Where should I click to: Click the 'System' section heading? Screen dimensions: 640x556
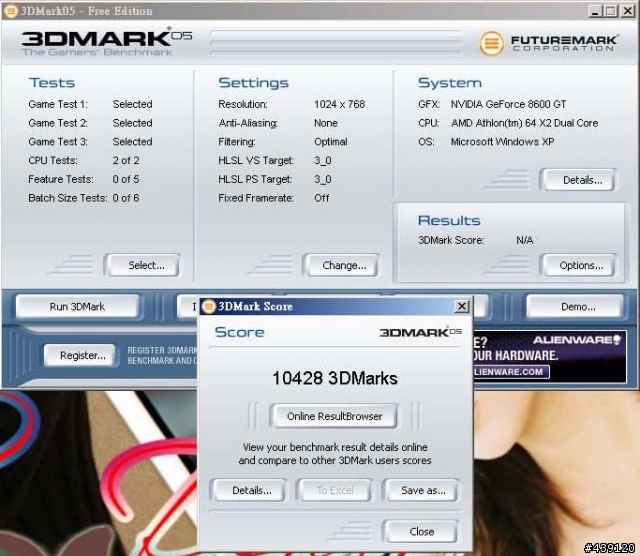pos(450,83)
